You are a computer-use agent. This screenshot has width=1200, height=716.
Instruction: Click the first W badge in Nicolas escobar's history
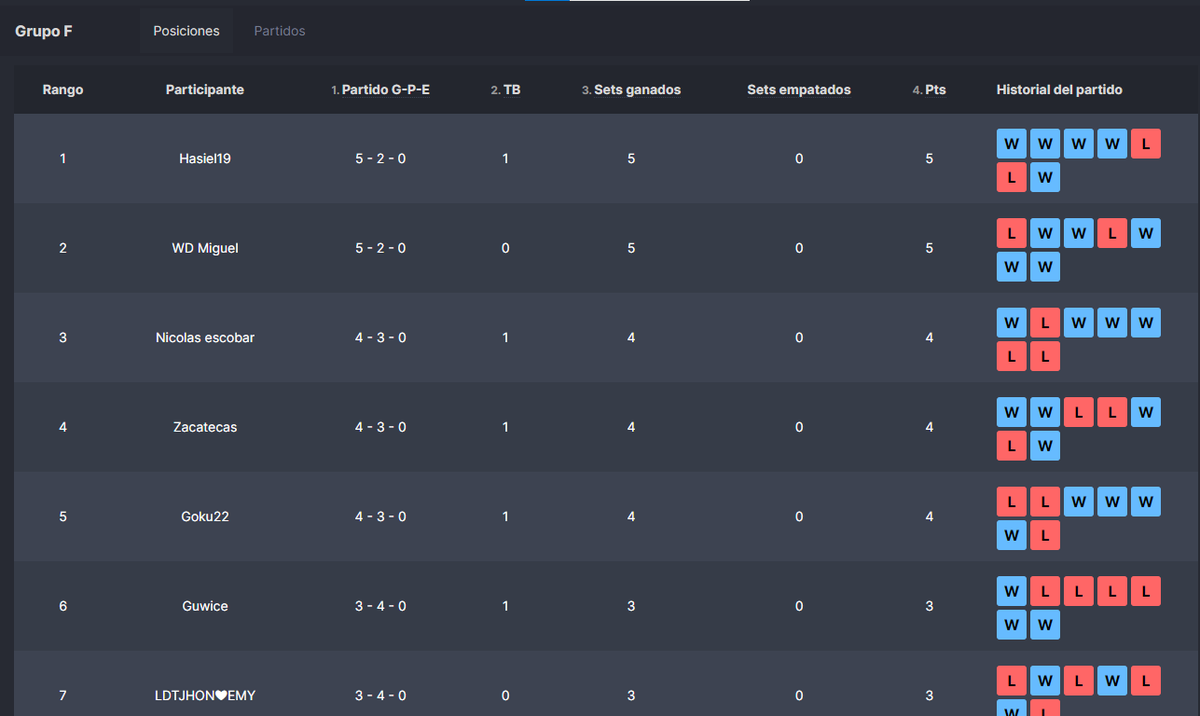[1011, 323]
